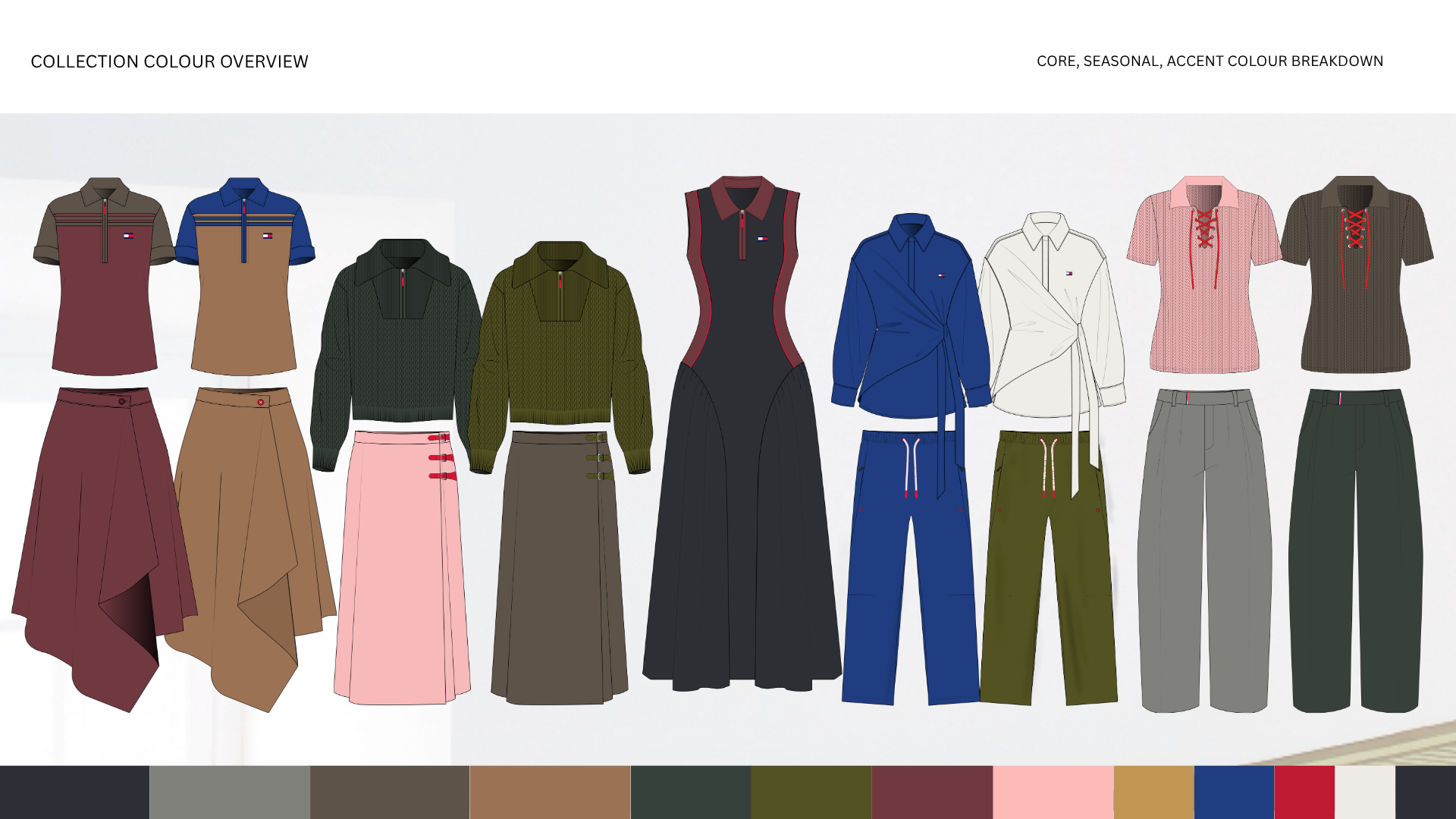Choose the camel tan colour swatch
Image resolution: width=1456 pixels, height=819 pixels.
550,792
